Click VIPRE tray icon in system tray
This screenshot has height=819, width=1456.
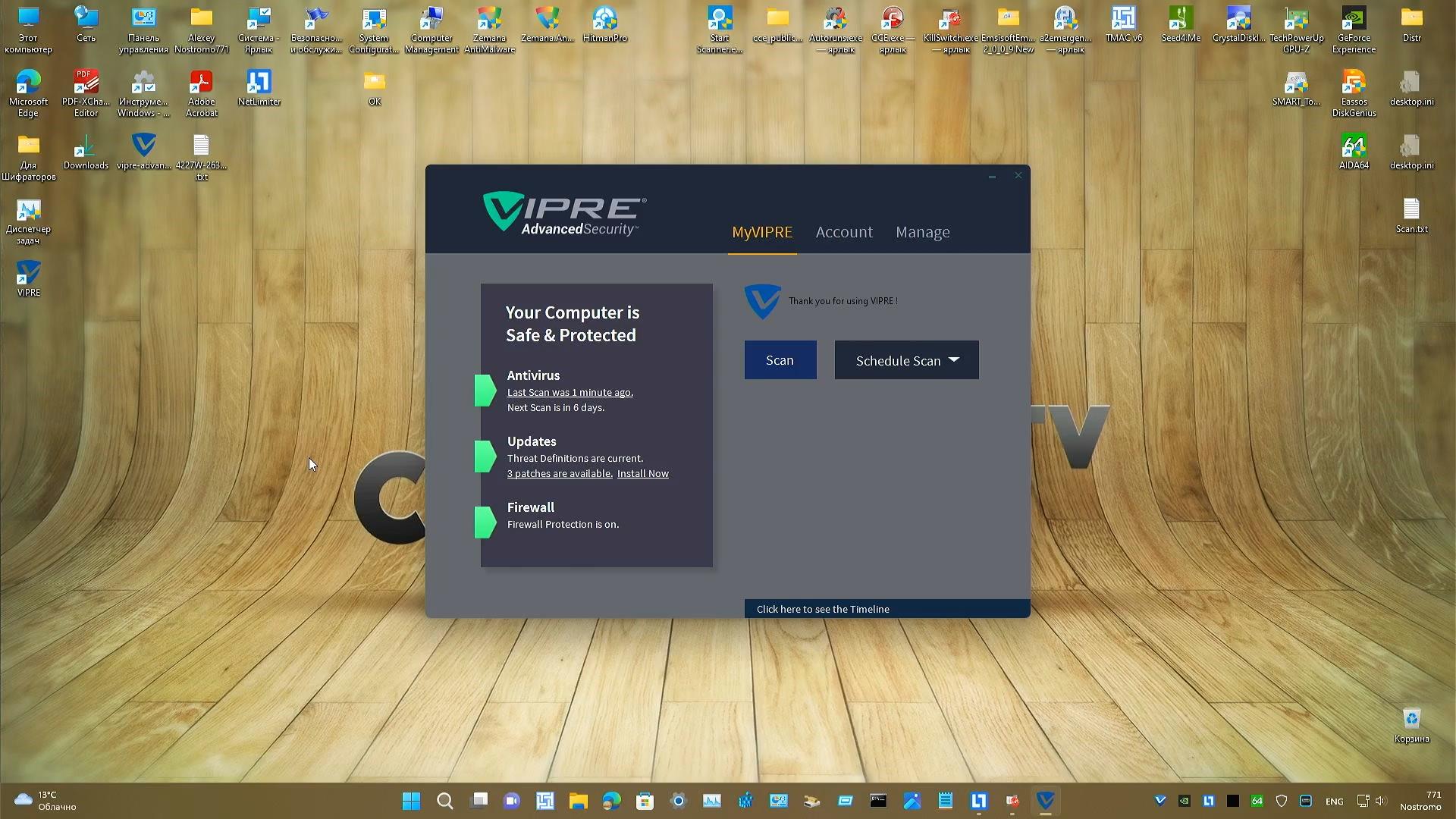[x=1159, y=801]
